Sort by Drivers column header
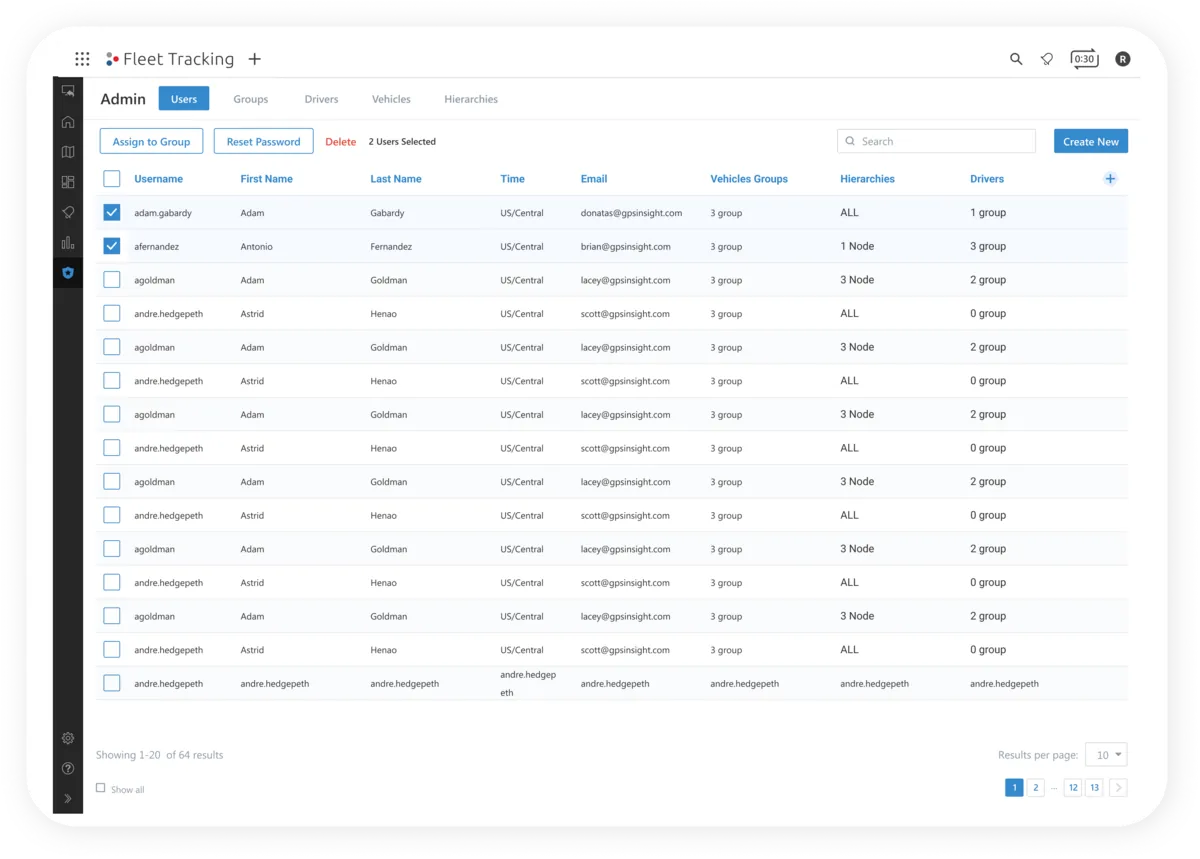Image resolution: width=1200 pixels, height=859 pixels. (x=987, y=179)
